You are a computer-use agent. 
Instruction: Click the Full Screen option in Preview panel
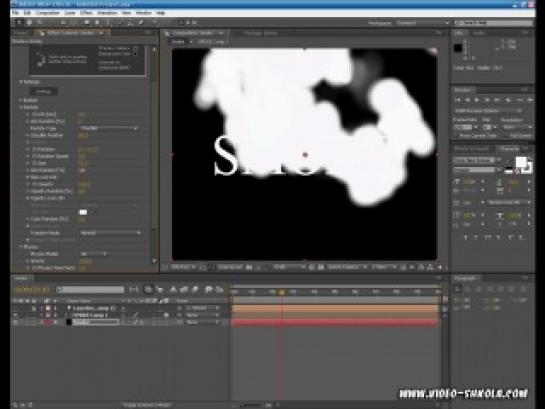[520, 136]
